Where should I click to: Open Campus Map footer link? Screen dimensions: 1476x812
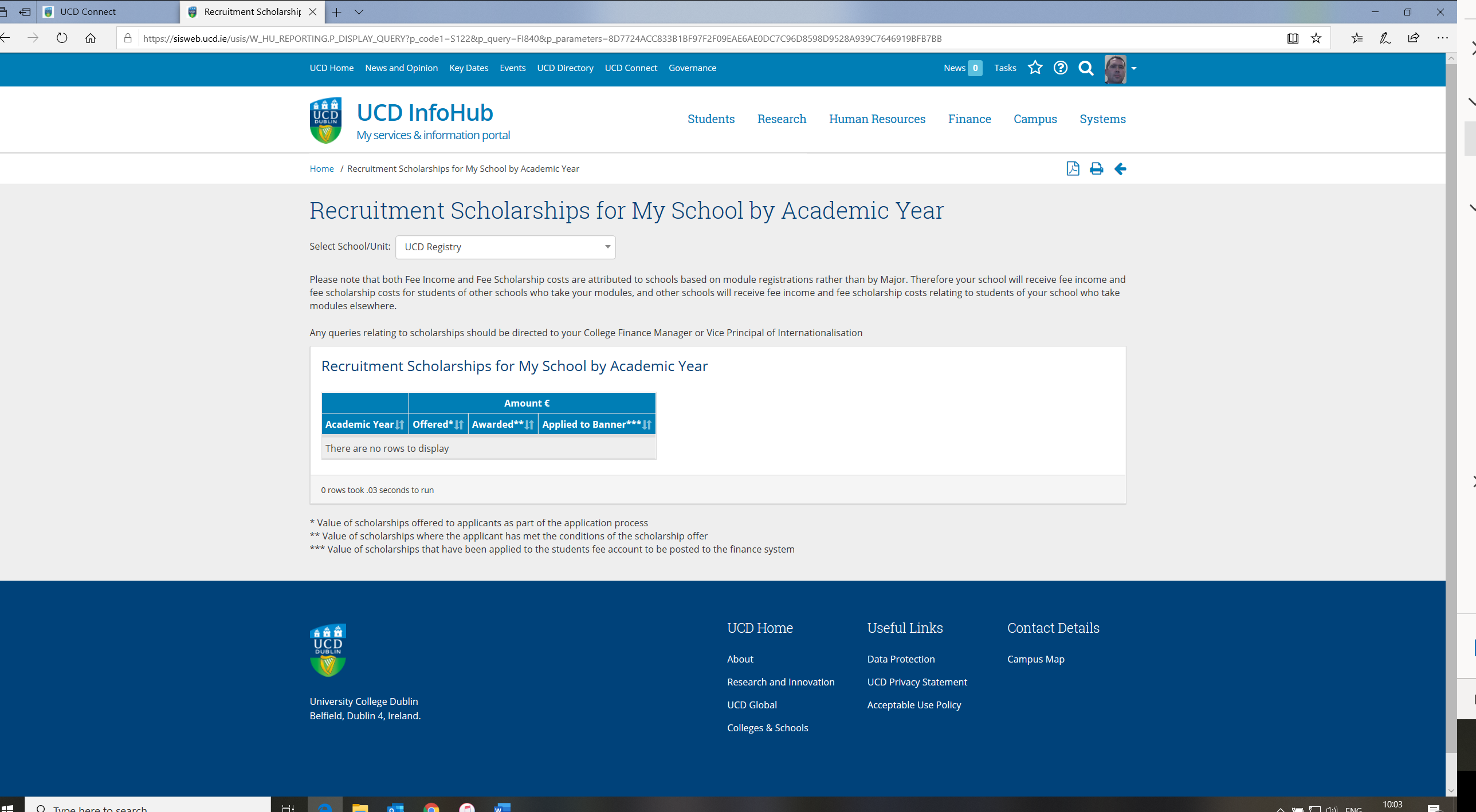[x=1035, y=659]
